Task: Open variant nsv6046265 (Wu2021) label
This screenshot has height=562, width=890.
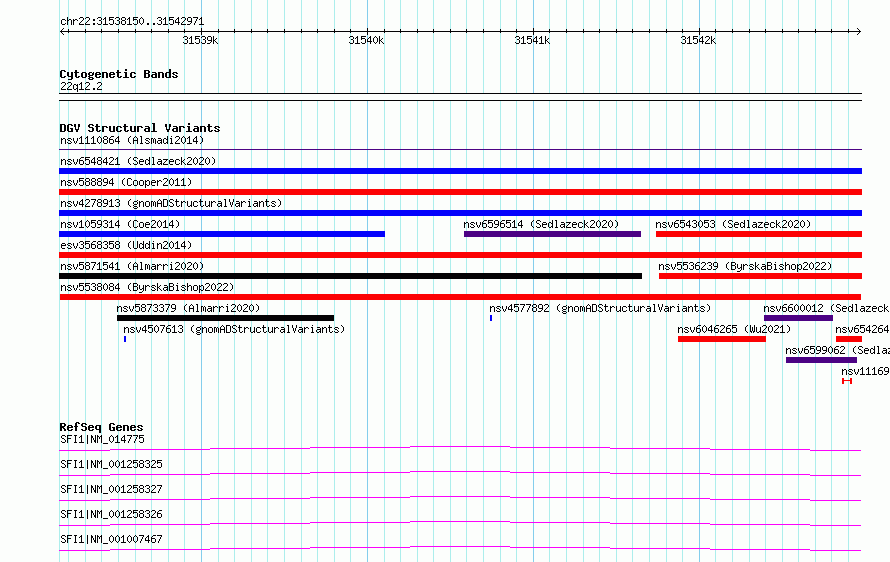Action: click(x=734, y=329)
